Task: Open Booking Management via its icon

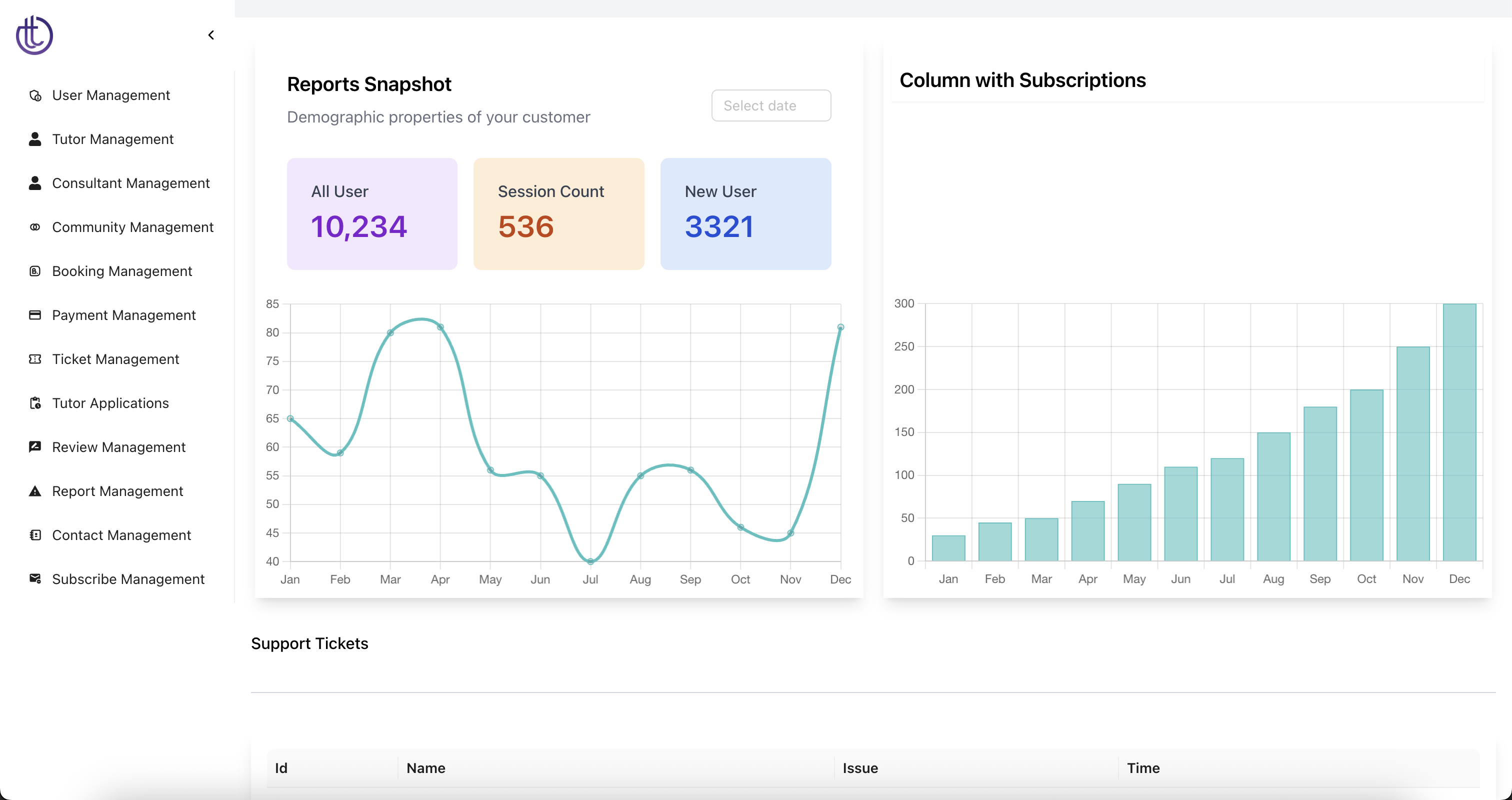Action: point(35,270)
